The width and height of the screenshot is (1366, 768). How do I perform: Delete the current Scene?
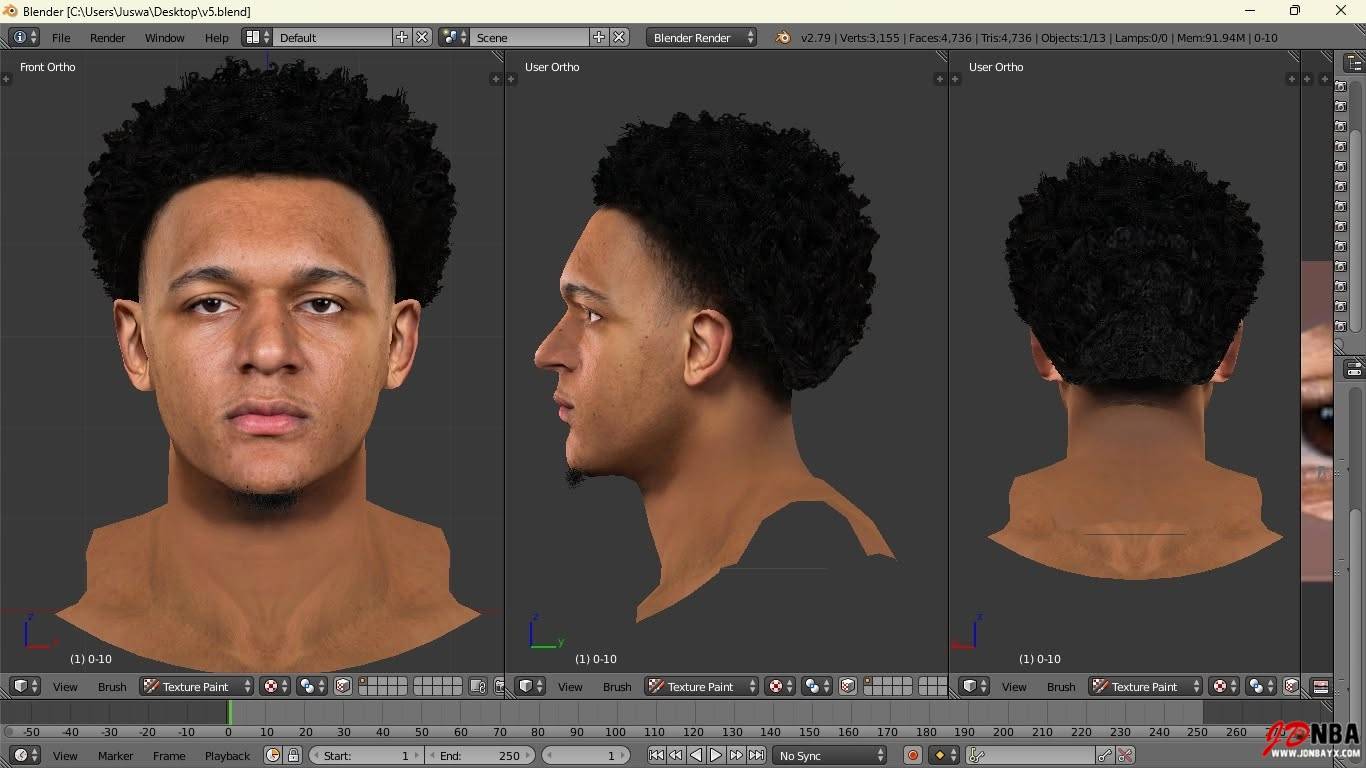[620, 37]
